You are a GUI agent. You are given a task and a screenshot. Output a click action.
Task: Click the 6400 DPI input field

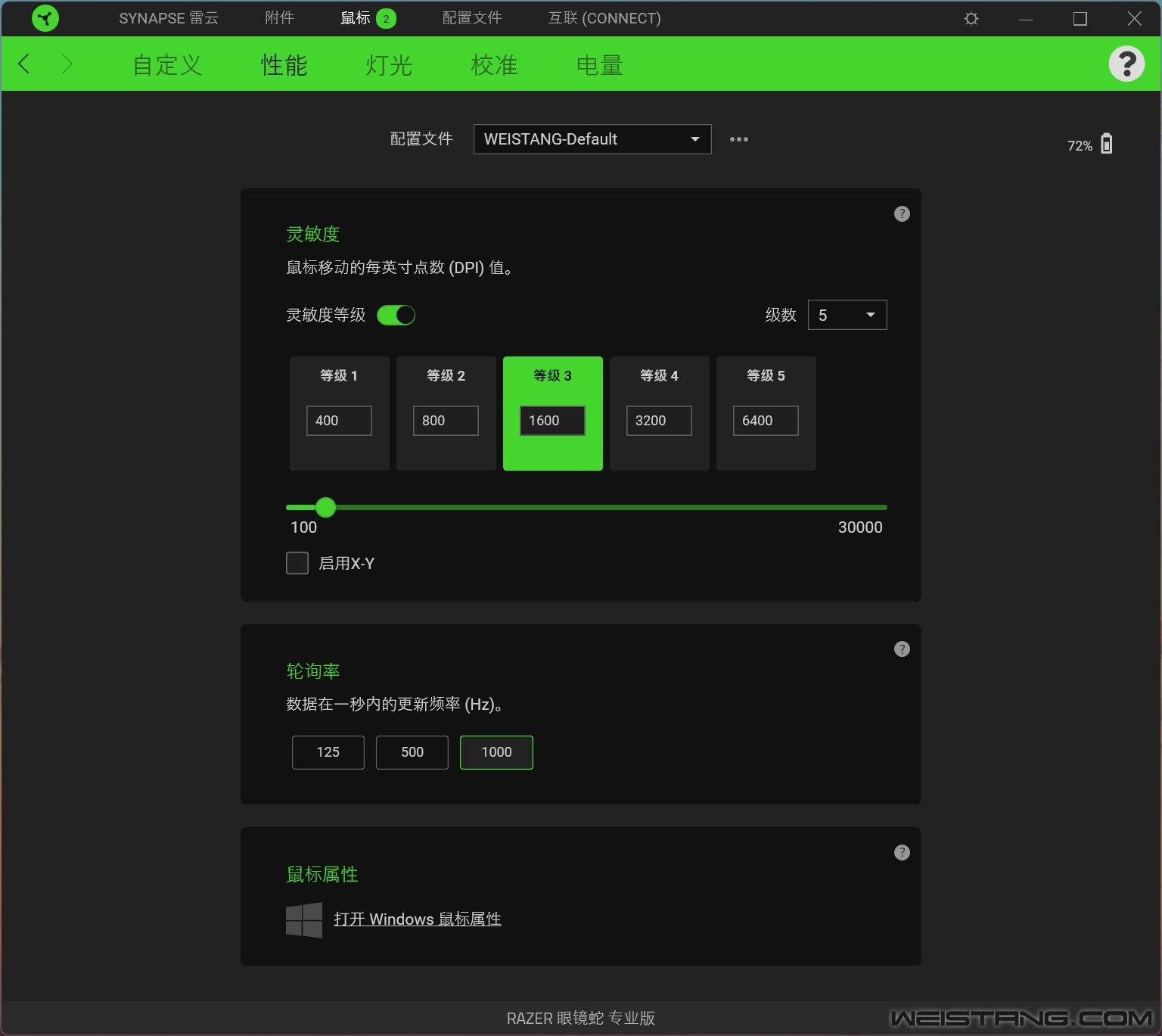pos(766,421)
